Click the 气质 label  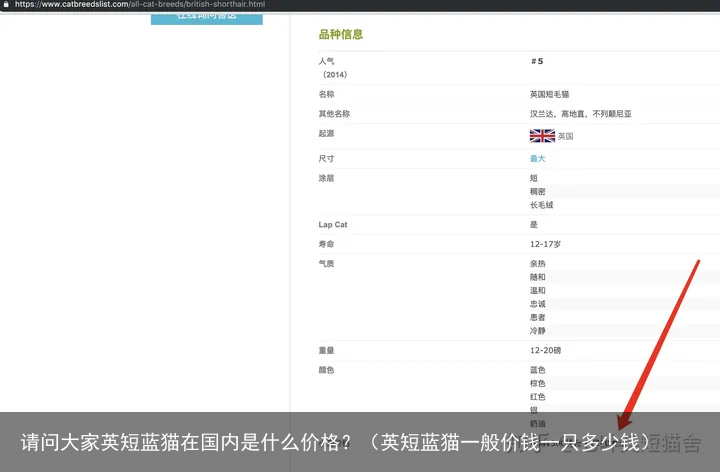click(326, 264)
